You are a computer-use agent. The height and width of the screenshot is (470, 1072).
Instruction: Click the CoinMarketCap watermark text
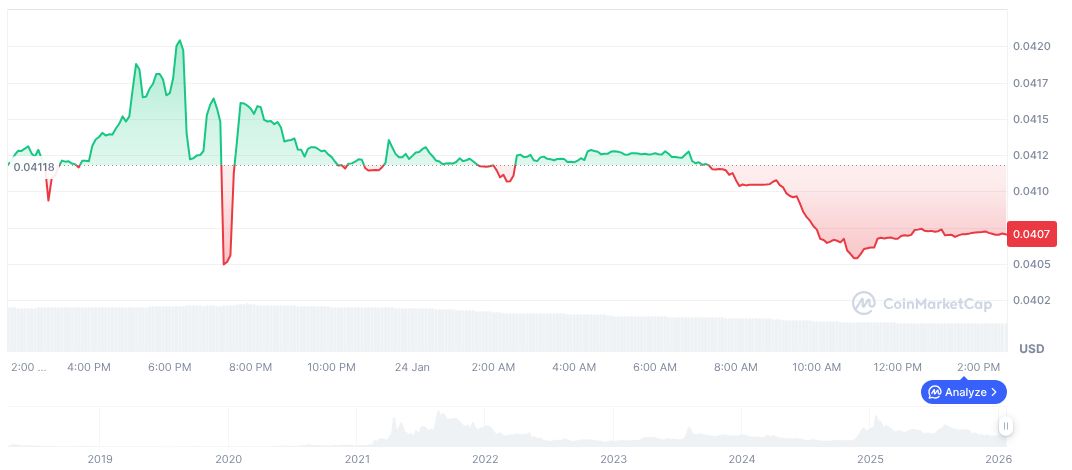pos(936,303)
